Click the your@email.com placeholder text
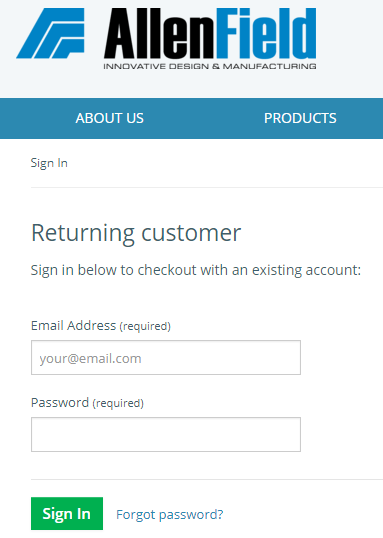Image resolution: width=383 pixels, height=538 pixels. pos(90,359)
